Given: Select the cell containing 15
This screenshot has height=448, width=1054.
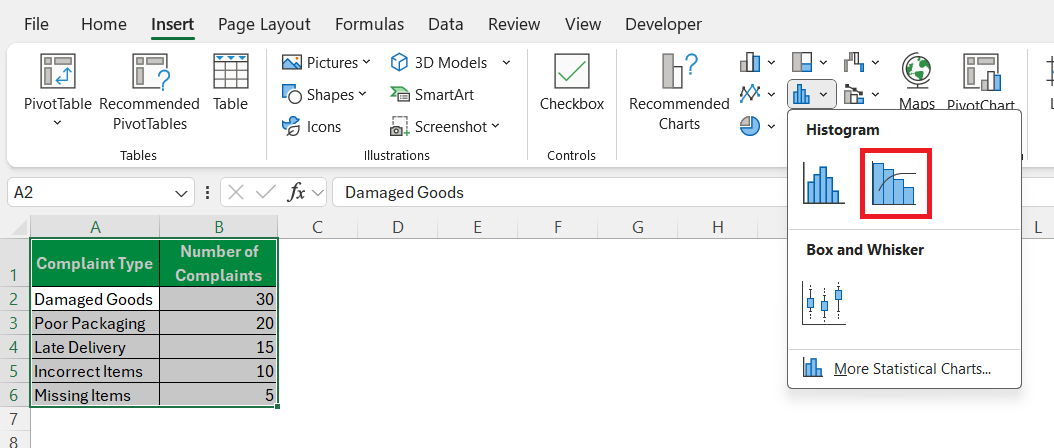Looking at the screenshot, I should pyautogui.click(x=218, y=347).
